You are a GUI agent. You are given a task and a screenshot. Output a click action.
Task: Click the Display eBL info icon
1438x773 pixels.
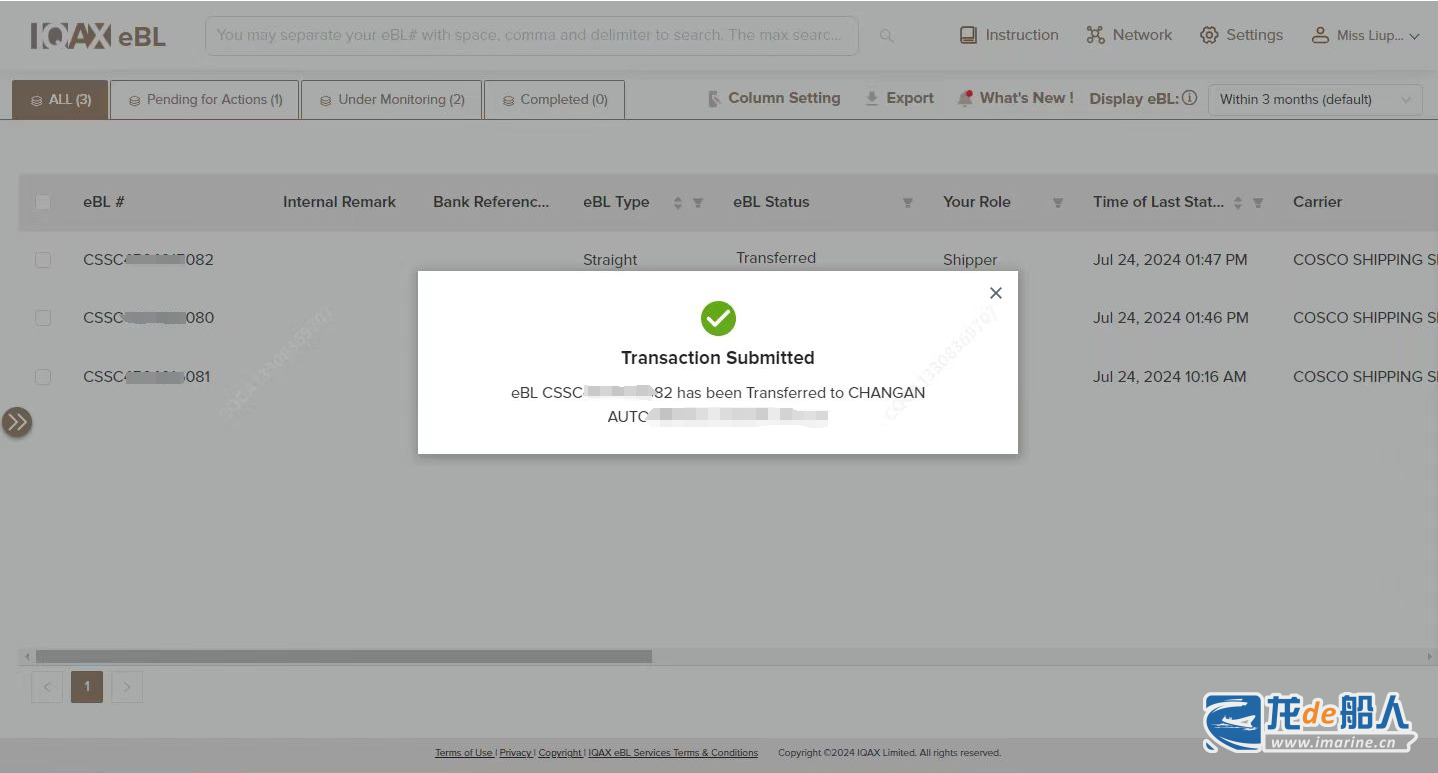(x=1189, y=98)
